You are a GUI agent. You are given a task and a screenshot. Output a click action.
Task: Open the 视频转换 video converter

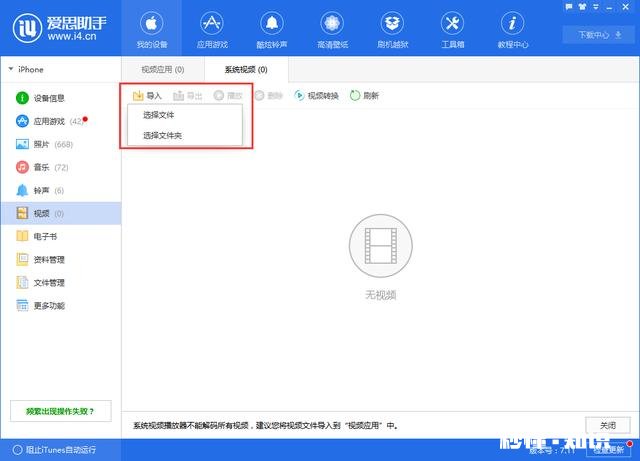317,96
